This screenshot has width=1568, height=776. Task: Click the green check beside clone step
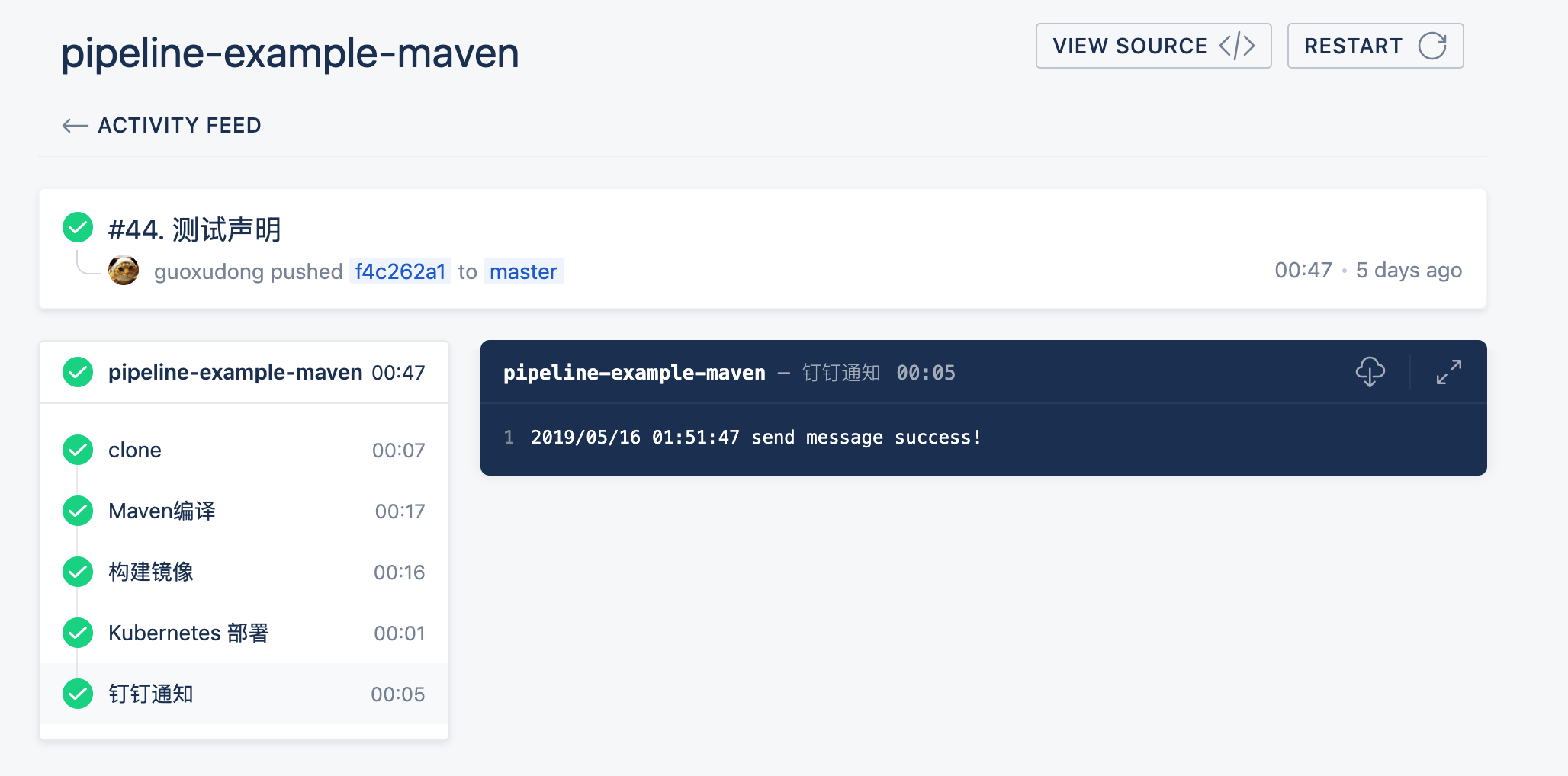coord(78,450)
